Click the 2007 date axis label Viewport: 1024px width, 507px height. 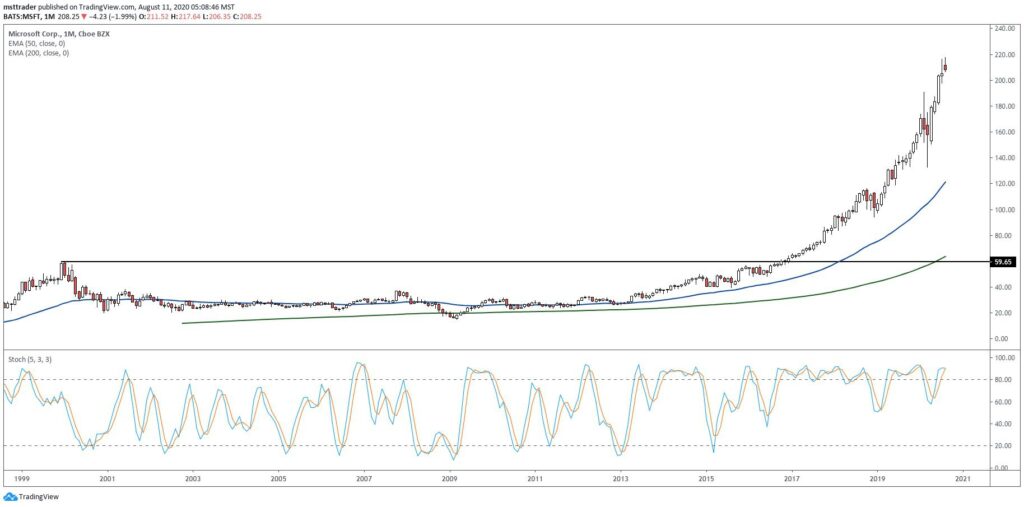pos(364,479)
